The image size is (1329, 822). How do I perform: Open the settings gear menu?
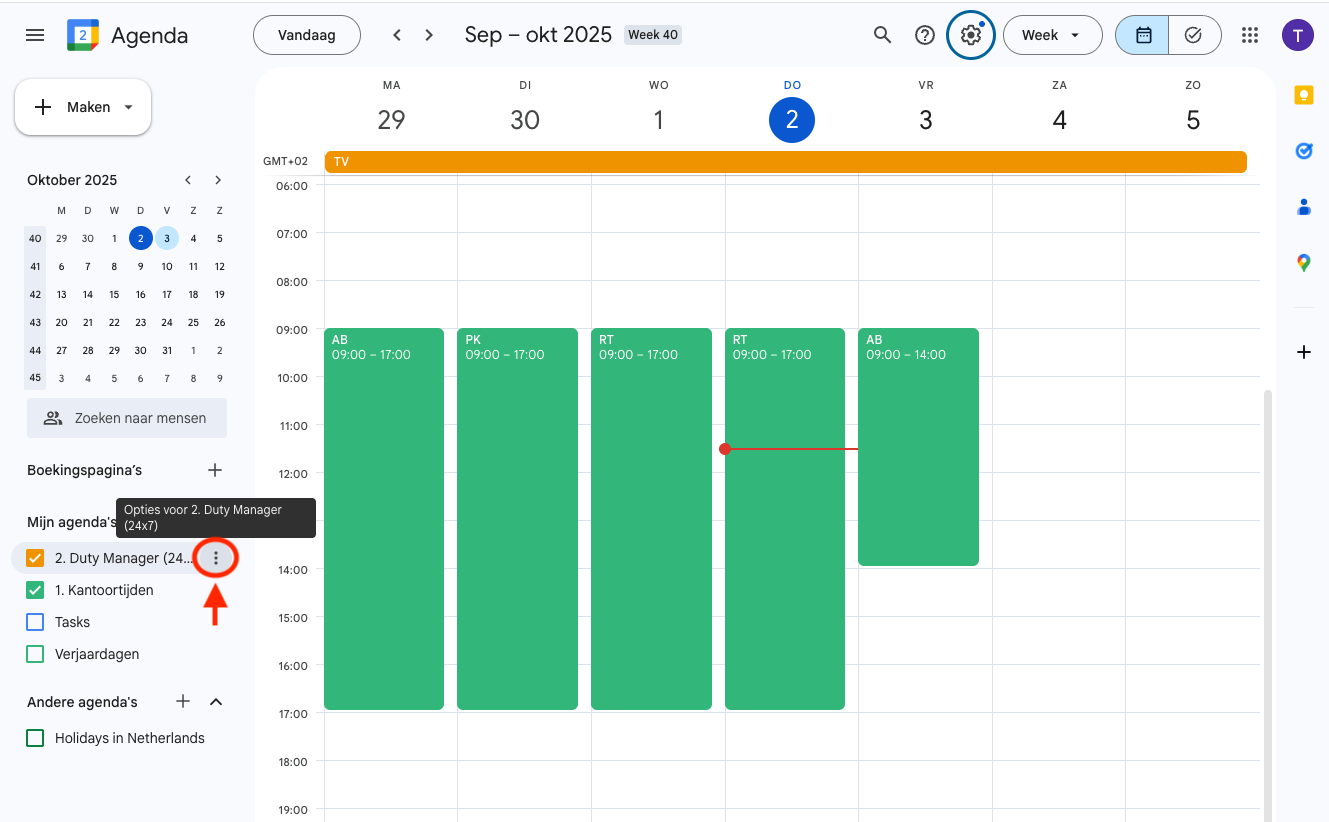pos(970,35)
